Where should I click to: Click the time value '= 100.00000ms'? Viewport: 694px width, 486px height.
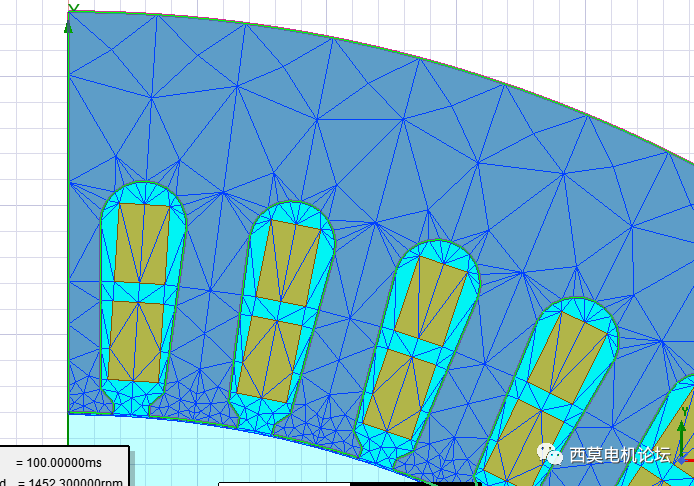click(59, 463)
